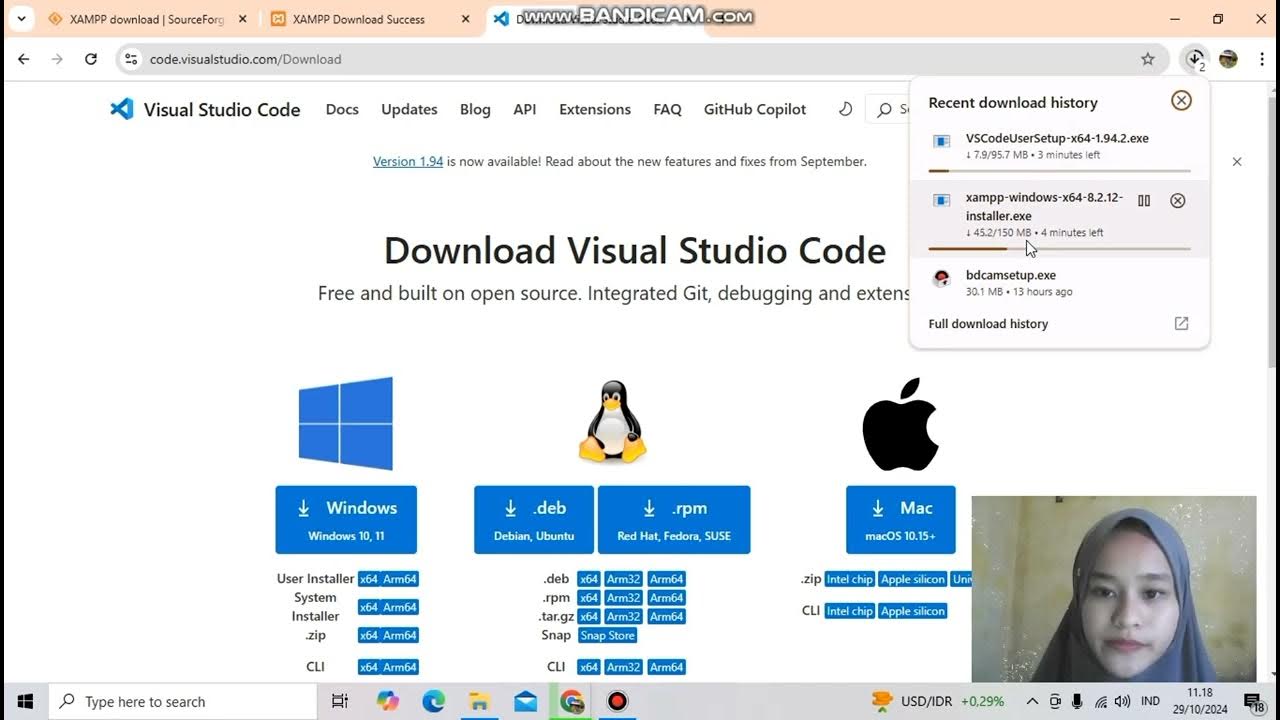
Task: Pause the xampp installer download
Action: pyautogui.click(x=1144, y=200)
